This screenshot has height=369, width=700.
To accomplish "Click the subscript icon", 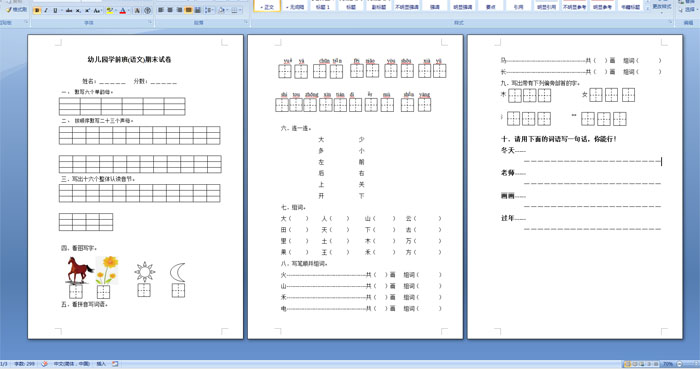I will pyautogui.click(x=78, y=10).
